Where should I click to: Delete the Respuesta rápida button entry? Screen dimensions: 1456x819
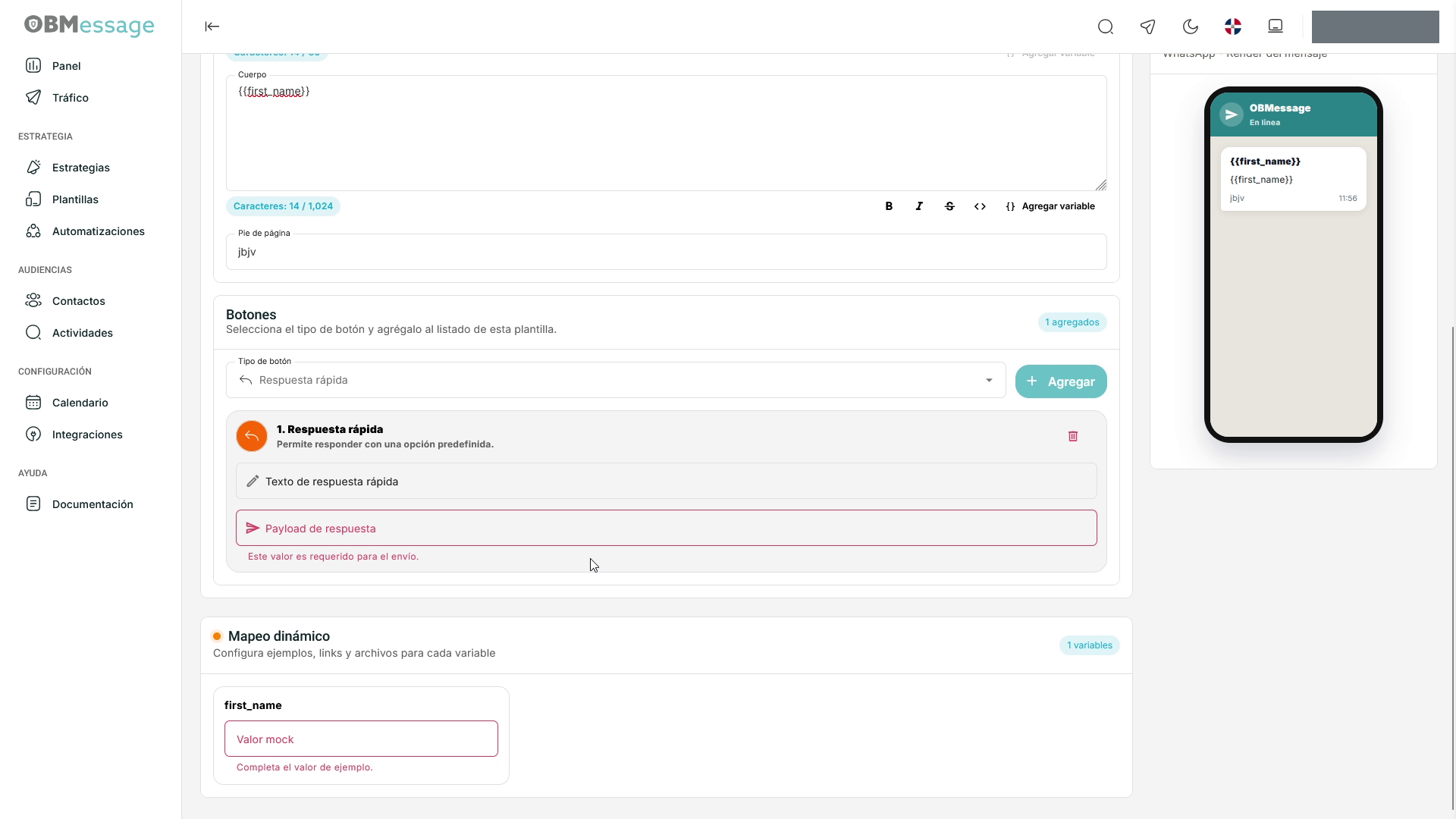pos(1073,436)
